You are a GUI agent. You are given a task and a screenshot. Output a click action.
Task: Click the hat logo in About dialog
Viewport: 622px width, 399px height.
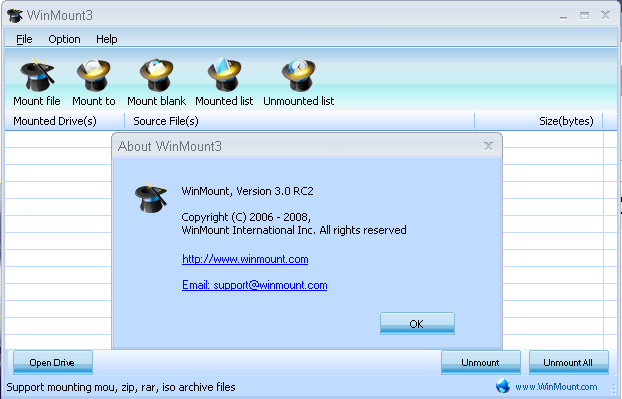pyautogui.click(x=151, y=197)
